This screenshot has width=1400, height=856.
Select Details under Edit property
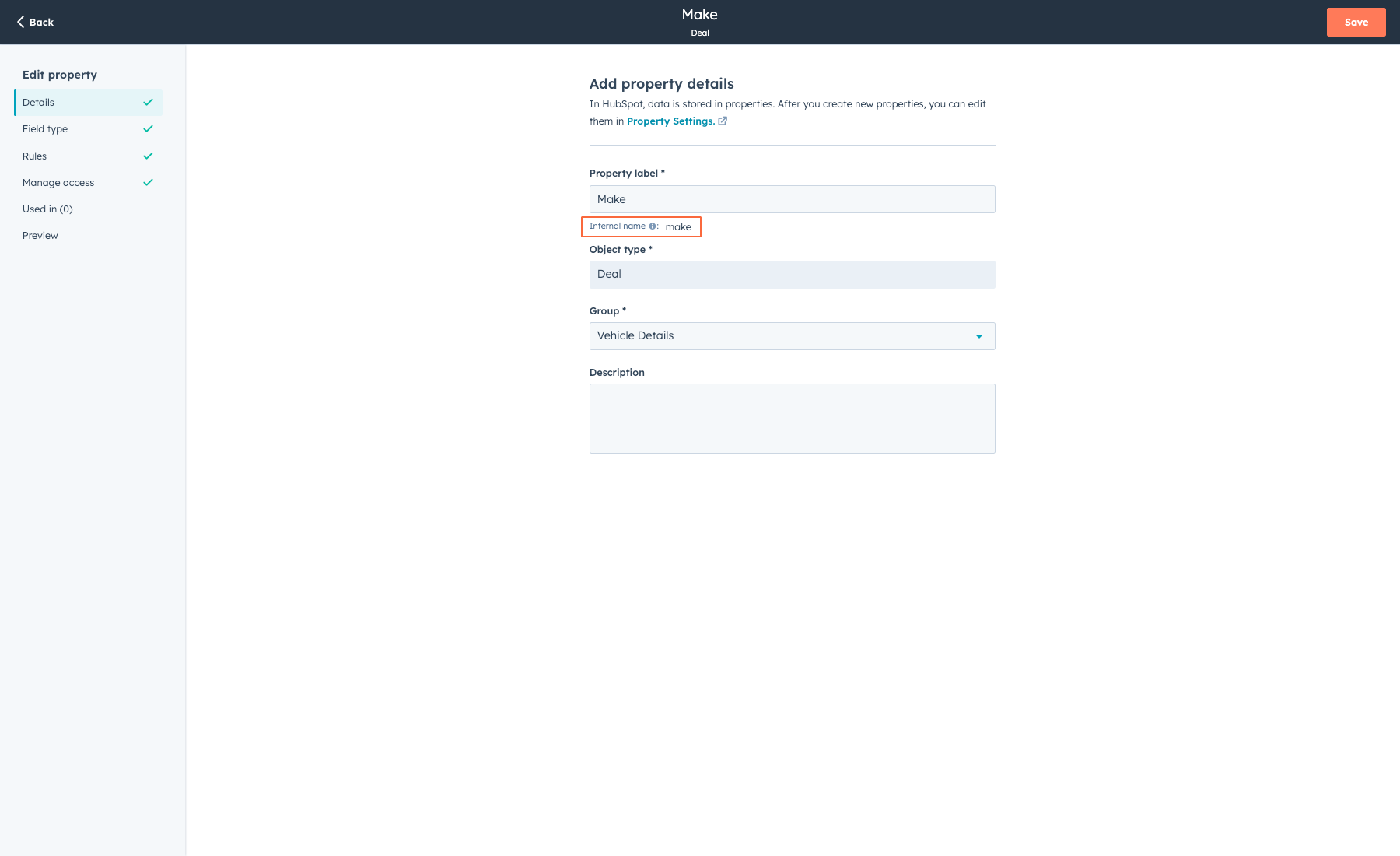coord(39,102)
